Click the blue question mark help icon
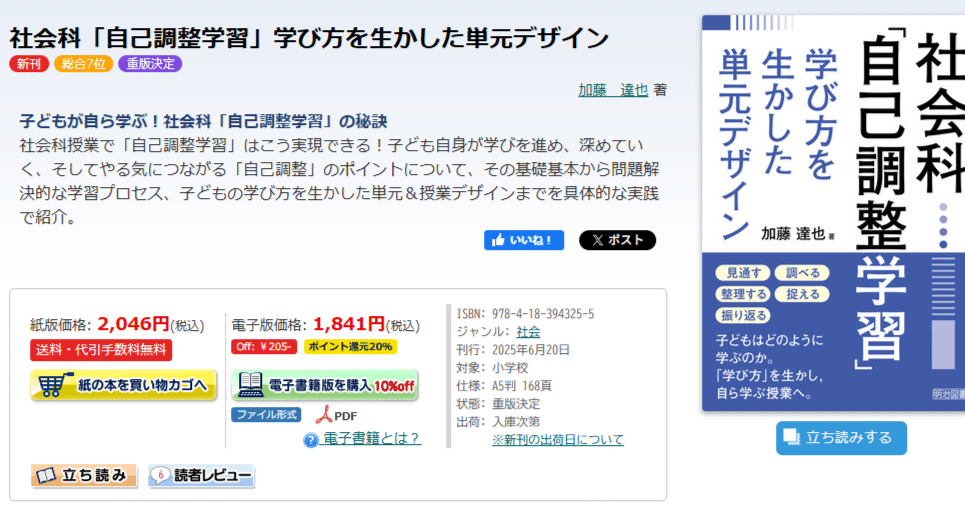Screen dimensions: 965x505 coord(311,440)
